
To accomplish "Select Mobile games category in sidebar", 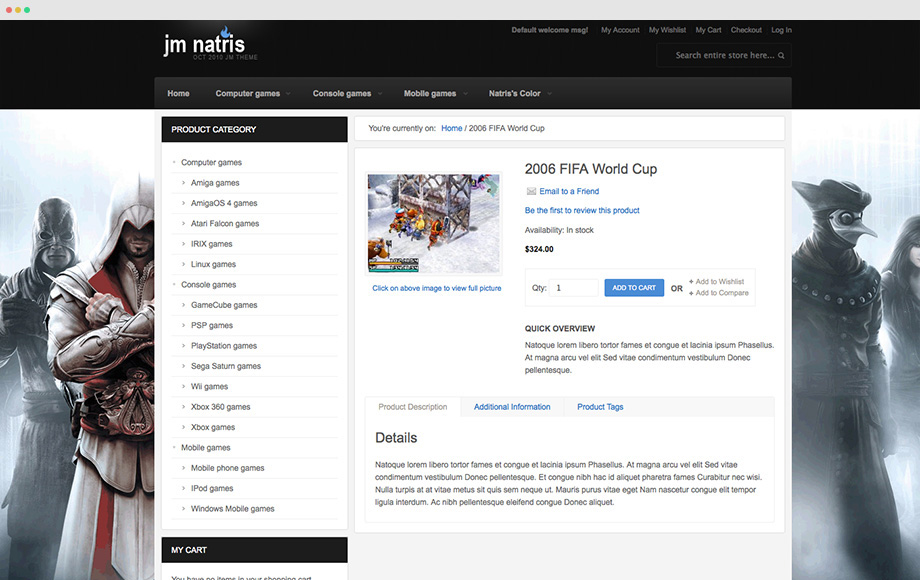I will (x=205, y=447).
